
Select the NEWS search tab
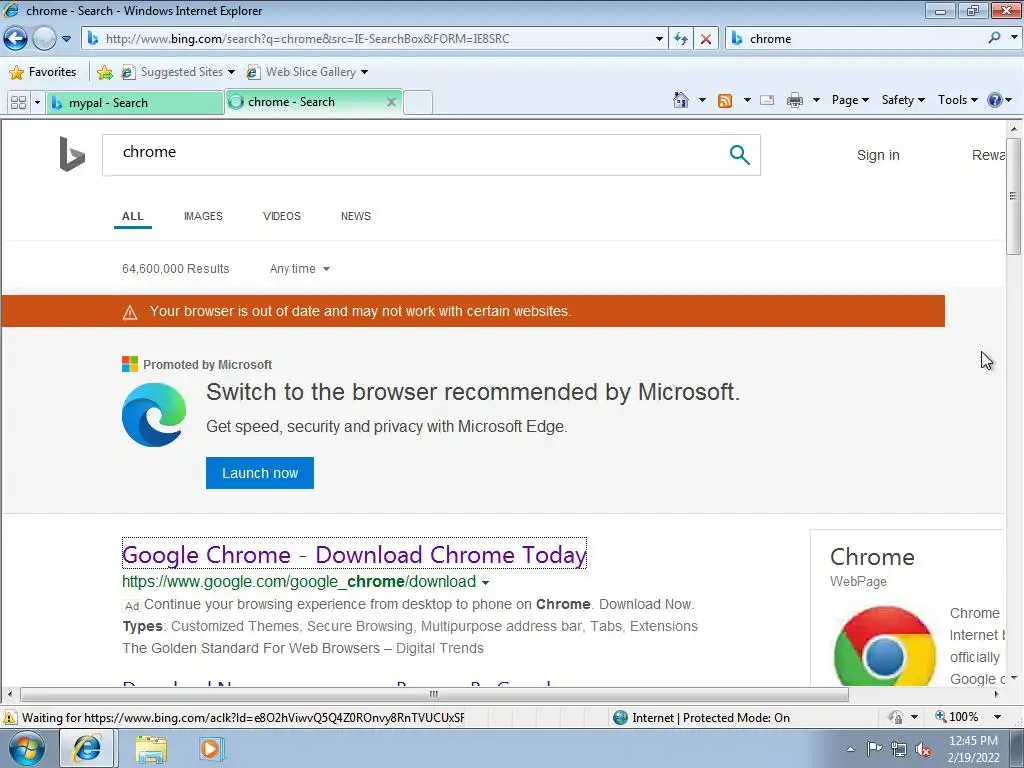[x=355, y=216]
